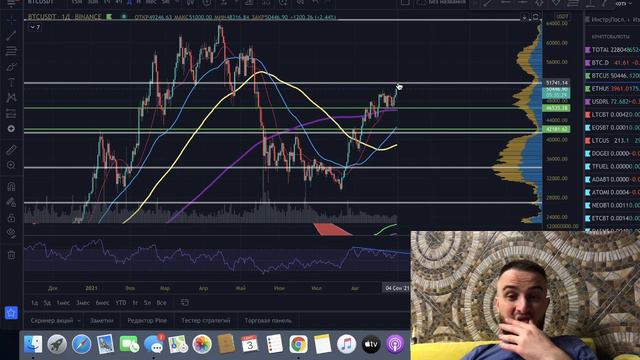This screenshot has width=640, height=360.
Task: Click the BTCUSDT 1Д BINANCE chart title
Action: [64, 17]
